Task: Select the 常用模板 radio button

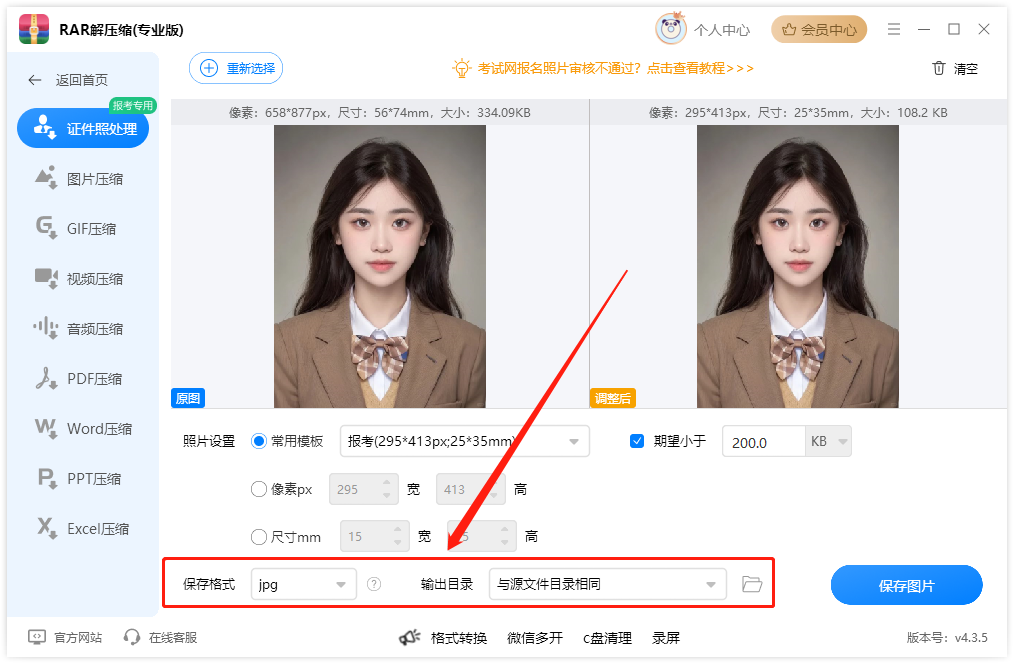Action: pyautogui.click(x=259, y=441)
